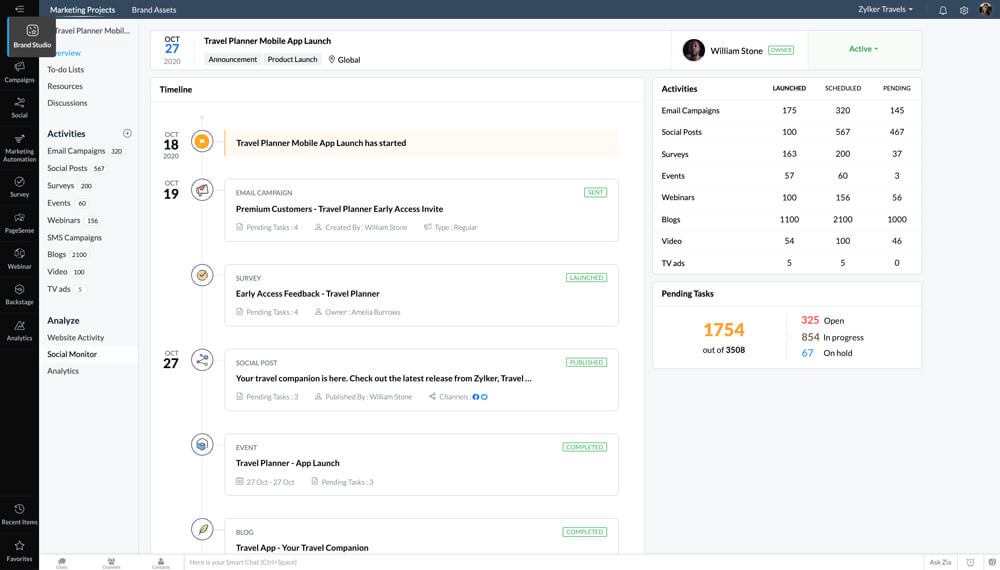Click the Favorites star icon
Image resolution: width=1000 pixels, height=570 pixels.
(19, 550)
